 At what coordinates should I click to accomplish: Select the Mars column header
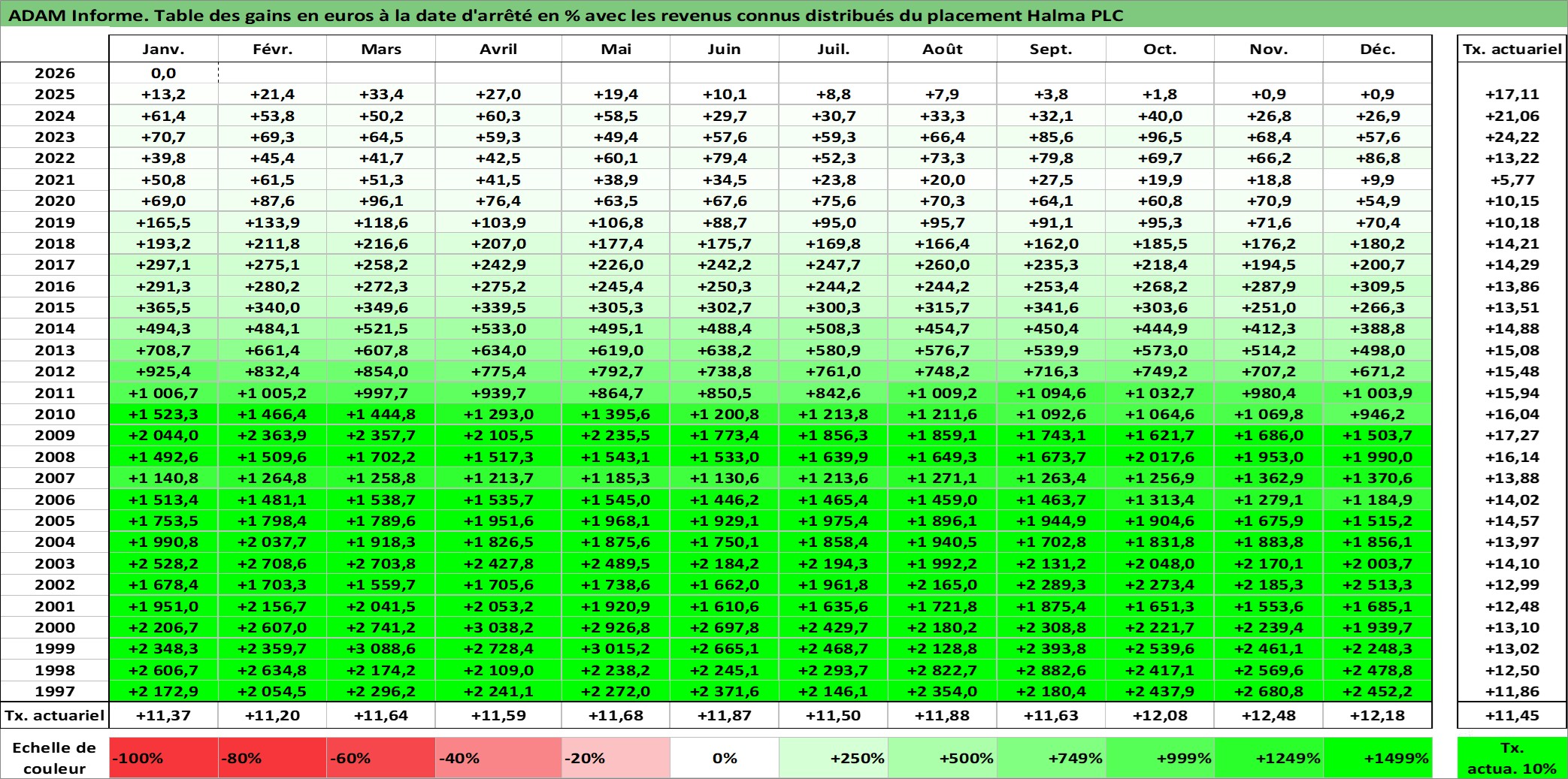point(381,49)
